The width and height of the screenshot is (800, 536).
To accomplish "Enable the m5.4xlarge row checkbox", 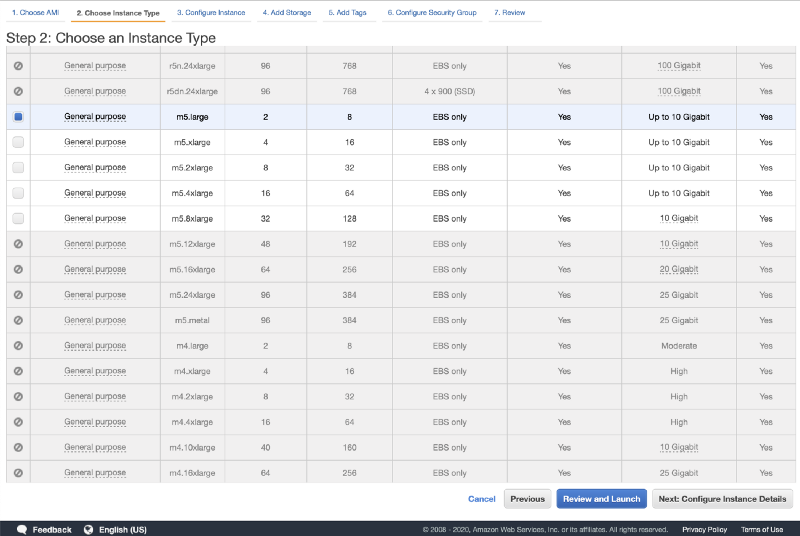I will pyautogui.click(x=18, y=193).
